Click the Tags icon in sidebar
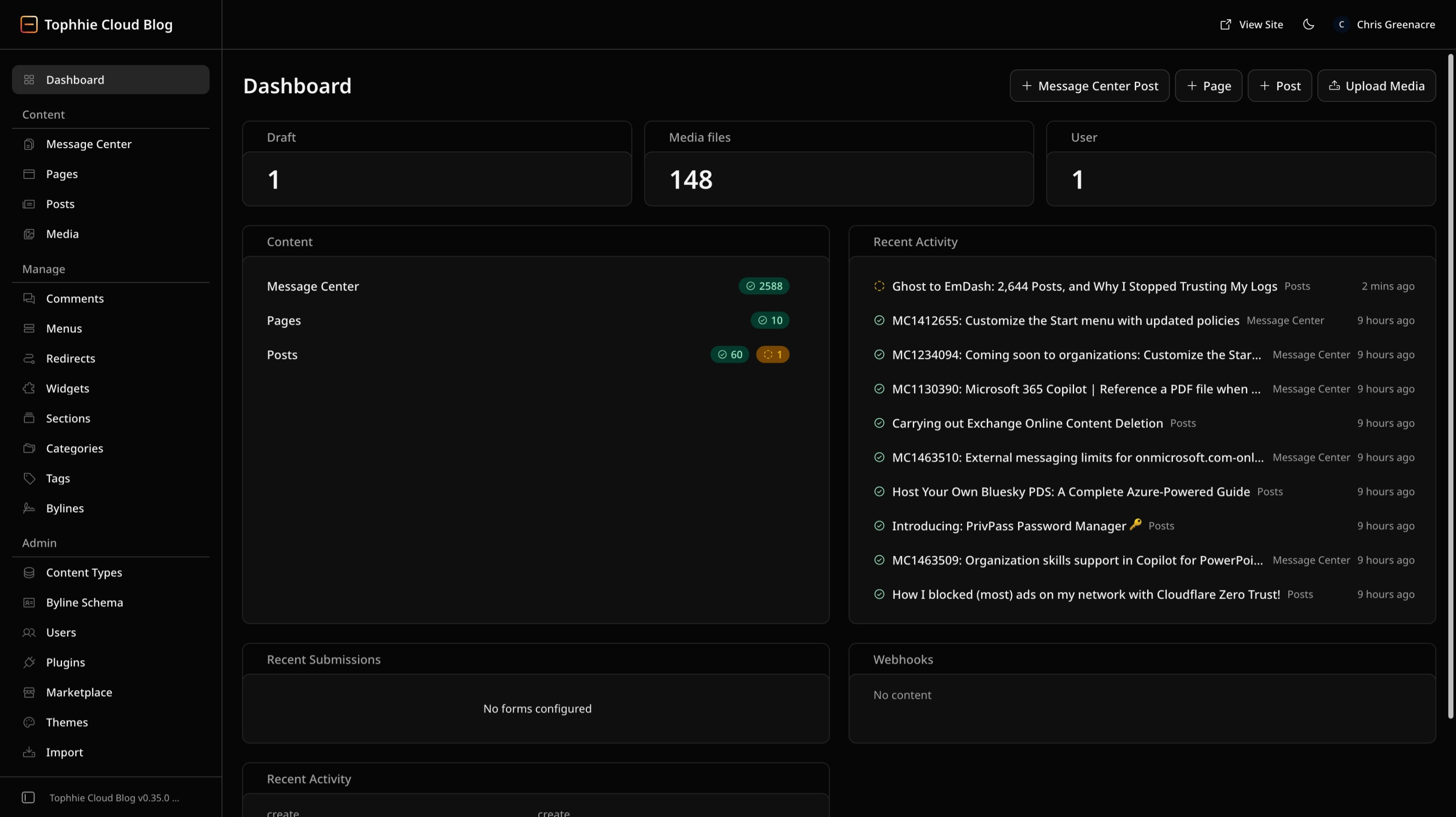 tap(29, 478)
